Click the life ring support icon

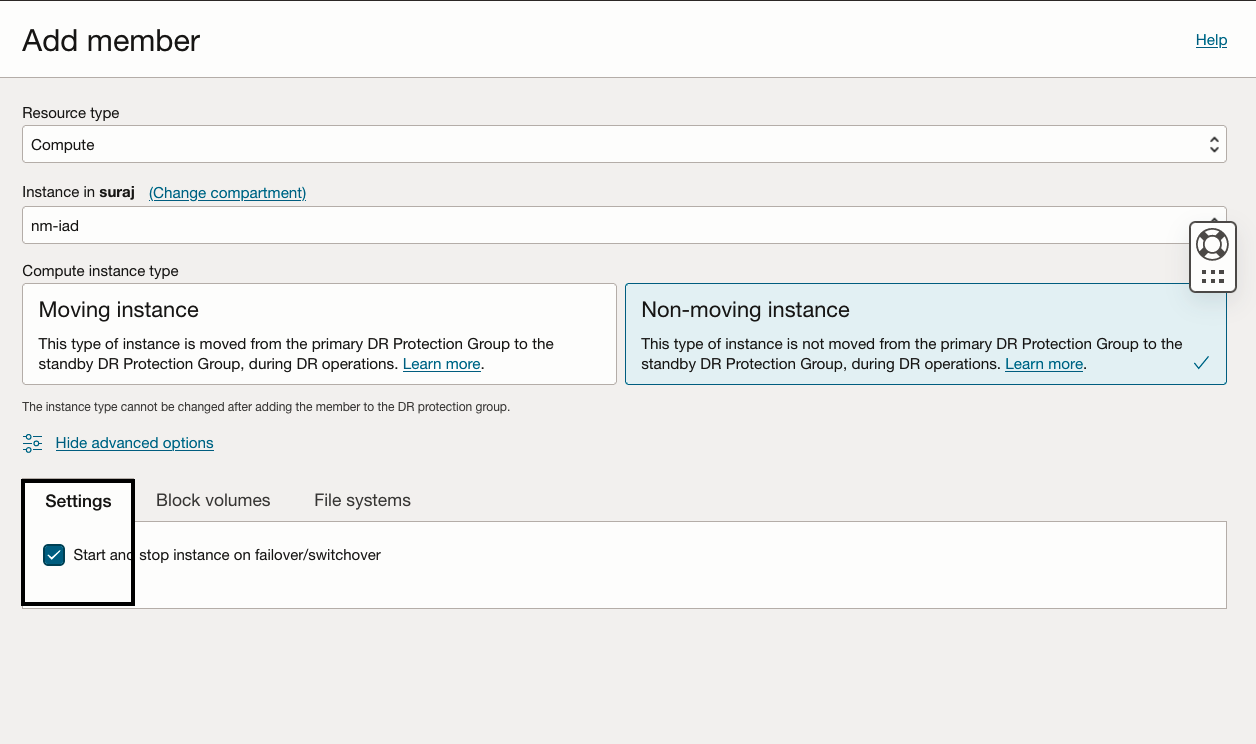pyautogui.click(x=1212, y=244)
